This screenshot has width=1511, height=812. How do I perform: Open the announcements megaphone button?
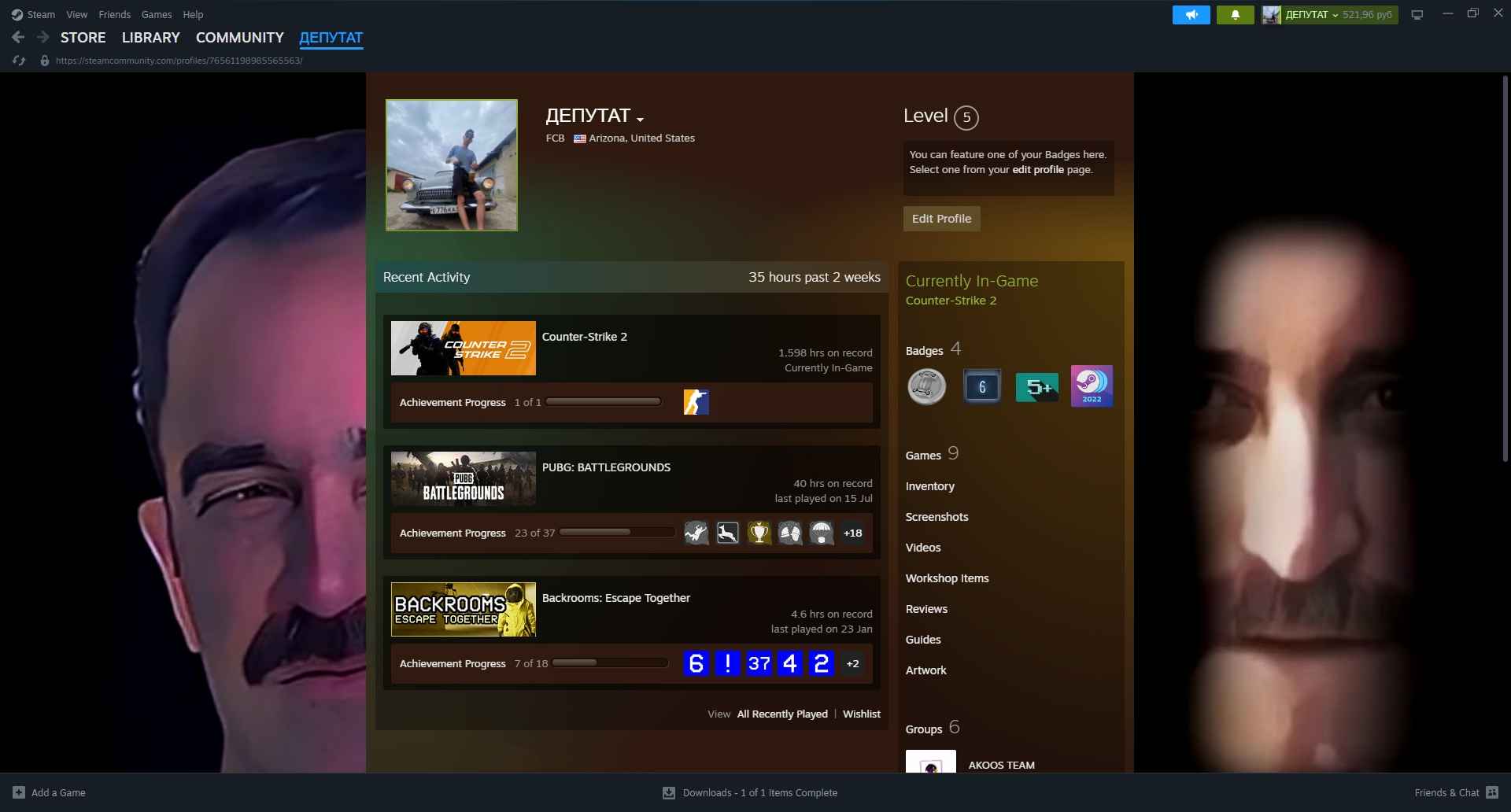click(1191, 15)
